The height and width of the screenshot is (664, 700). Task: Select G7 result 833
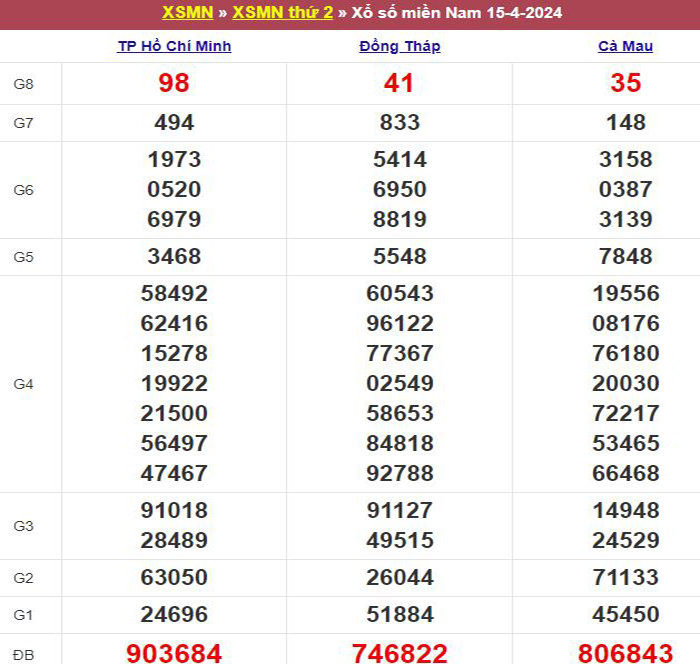point(400,123)
